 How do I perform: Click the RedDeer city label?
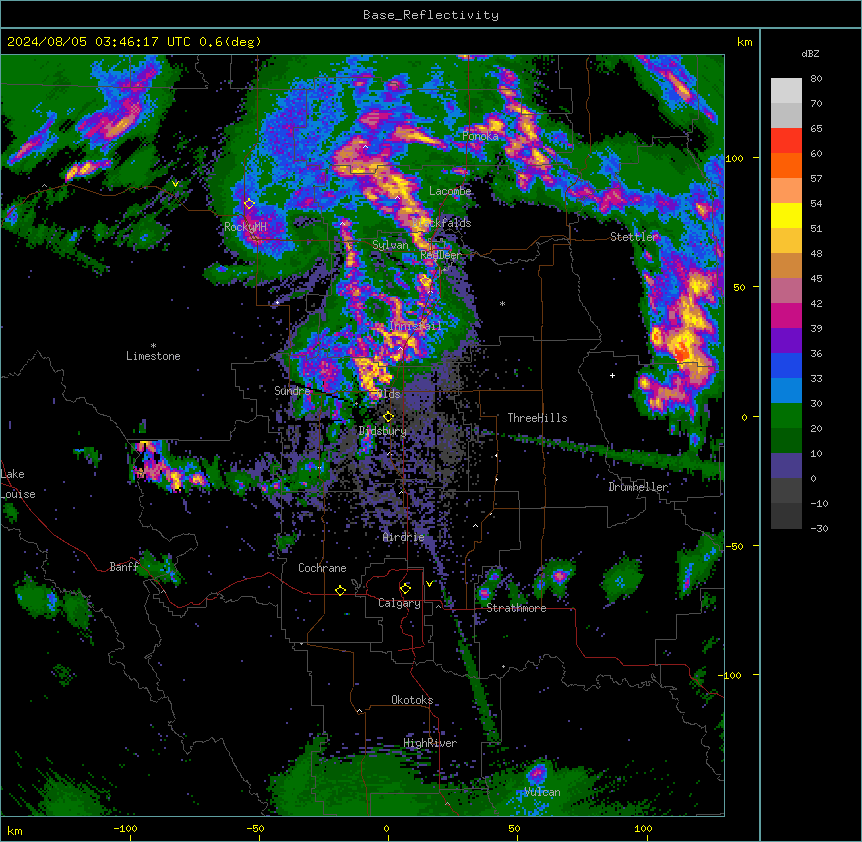pos(441,255)
